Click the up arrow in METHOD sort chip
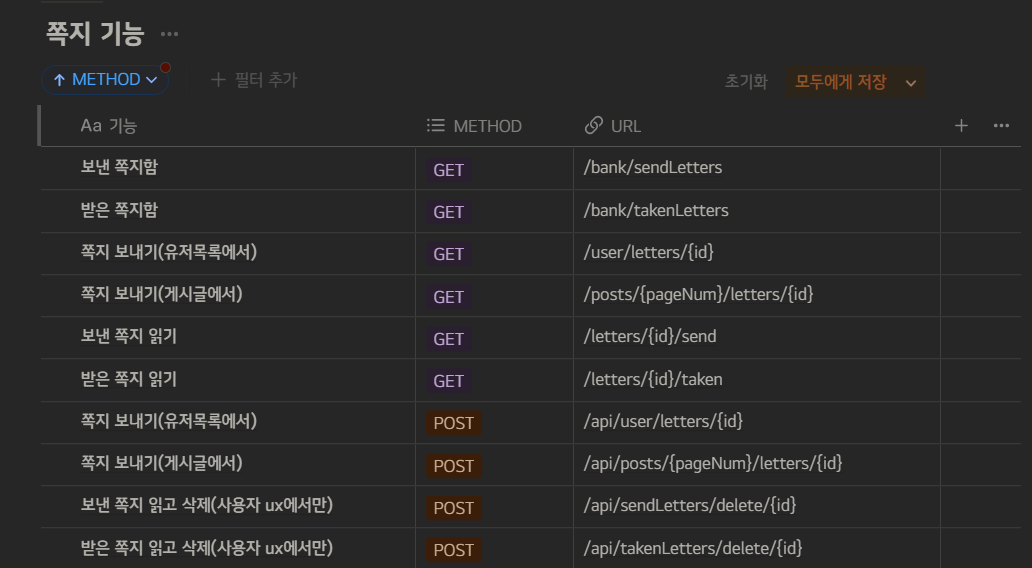Image resolution: width=1032 pixels, height=568 pixels. [59, 80]
